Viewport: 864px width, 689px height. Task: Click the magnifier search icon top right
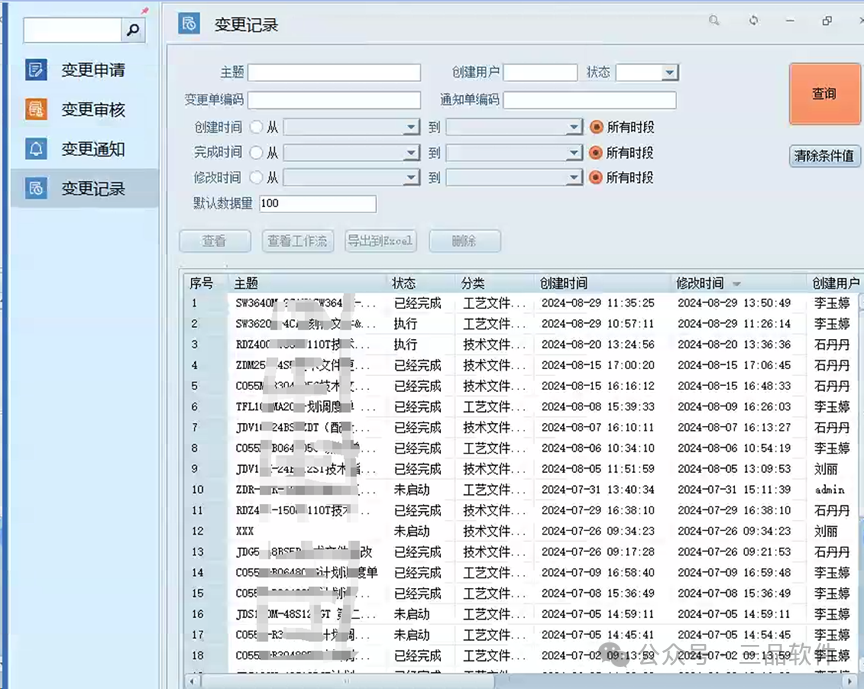[714, 20]
